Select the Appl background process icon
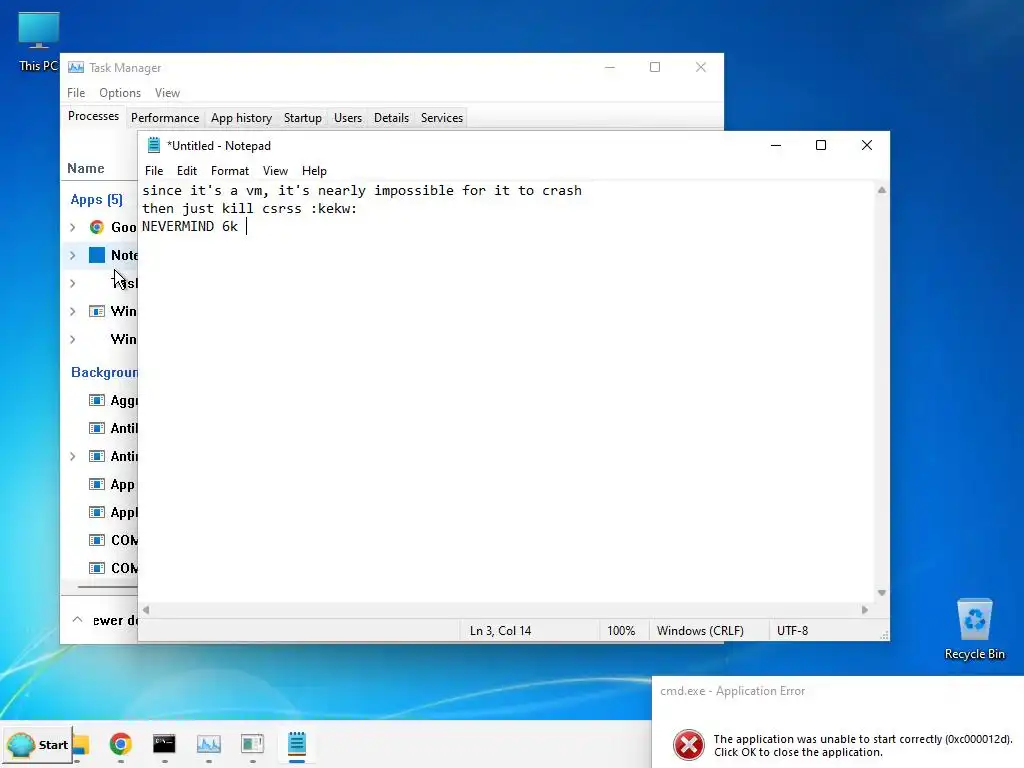This screenshot has height=768, width=1024. coord(97,513)
